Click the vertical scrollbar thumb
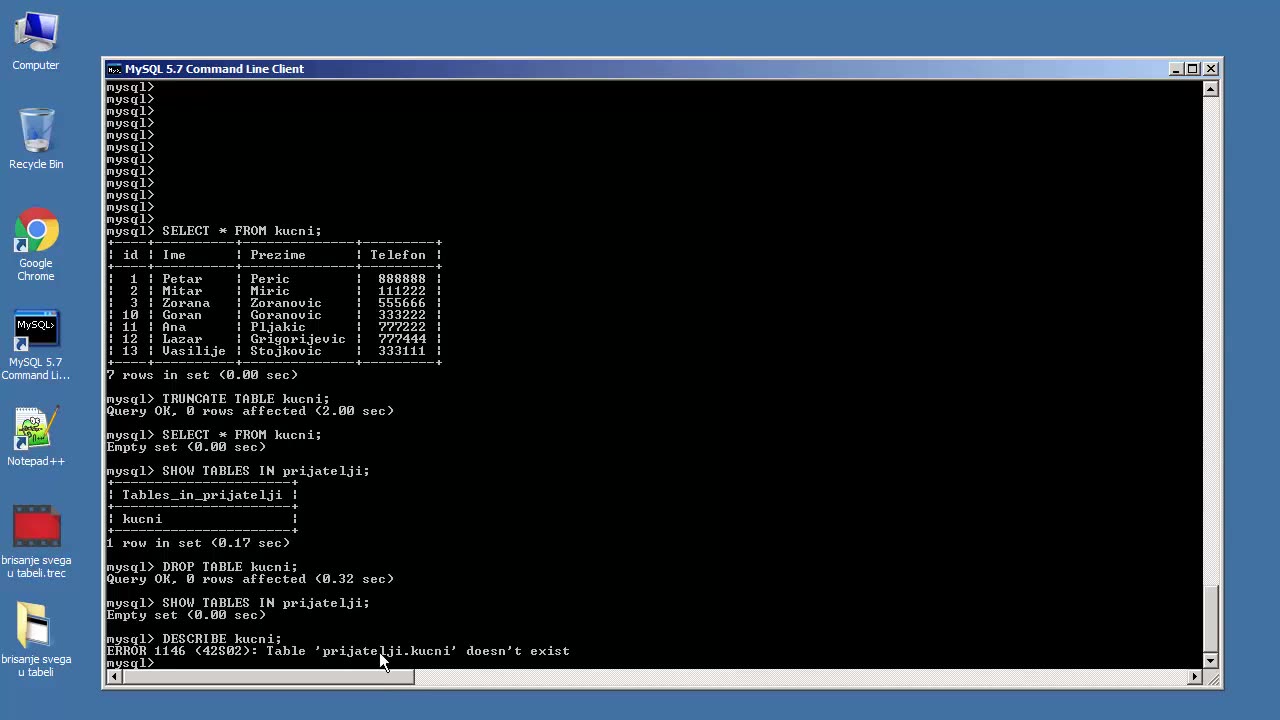This screenshot has width=1280, height=720. pos(1211,618)
